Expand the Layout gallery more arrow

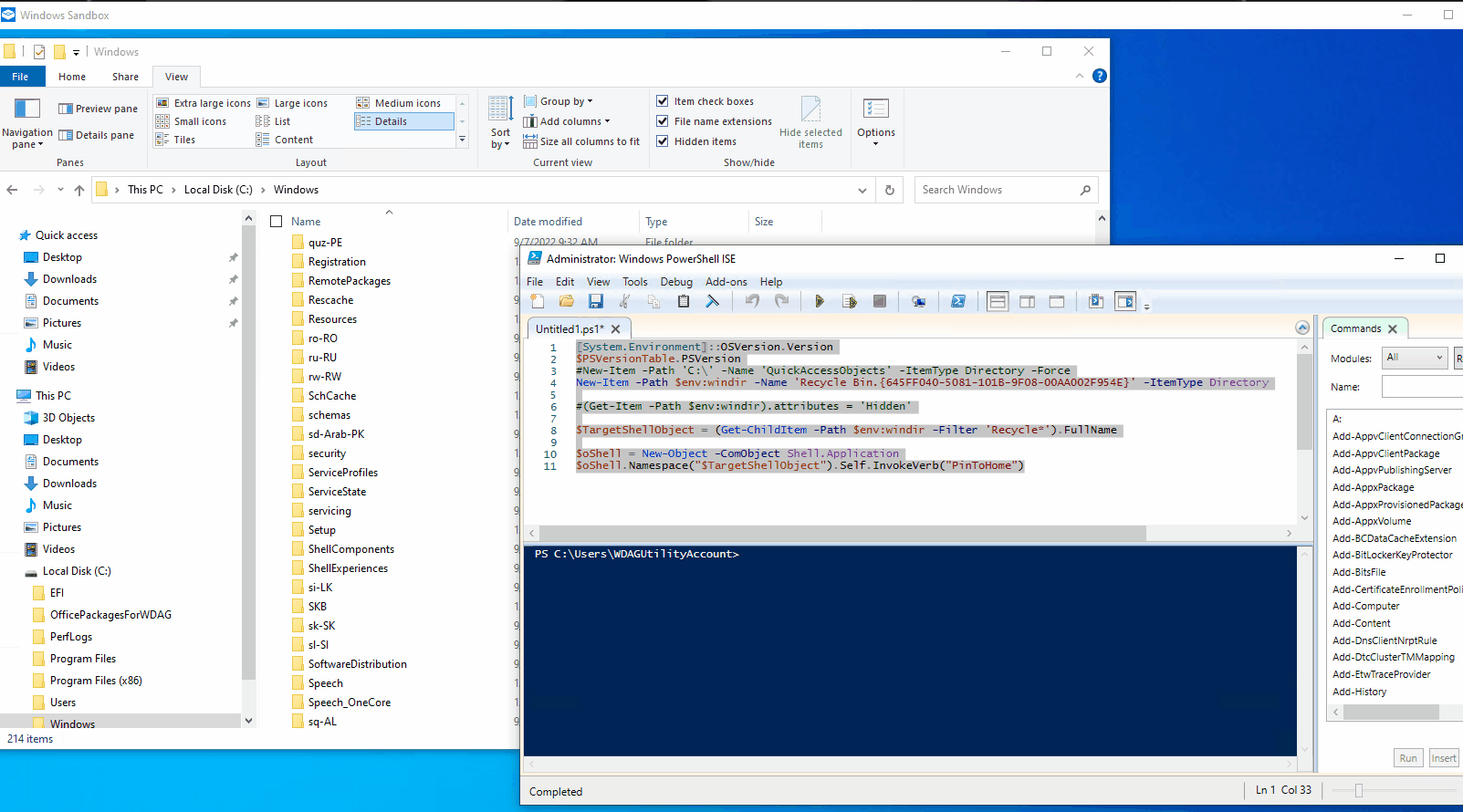463,140
